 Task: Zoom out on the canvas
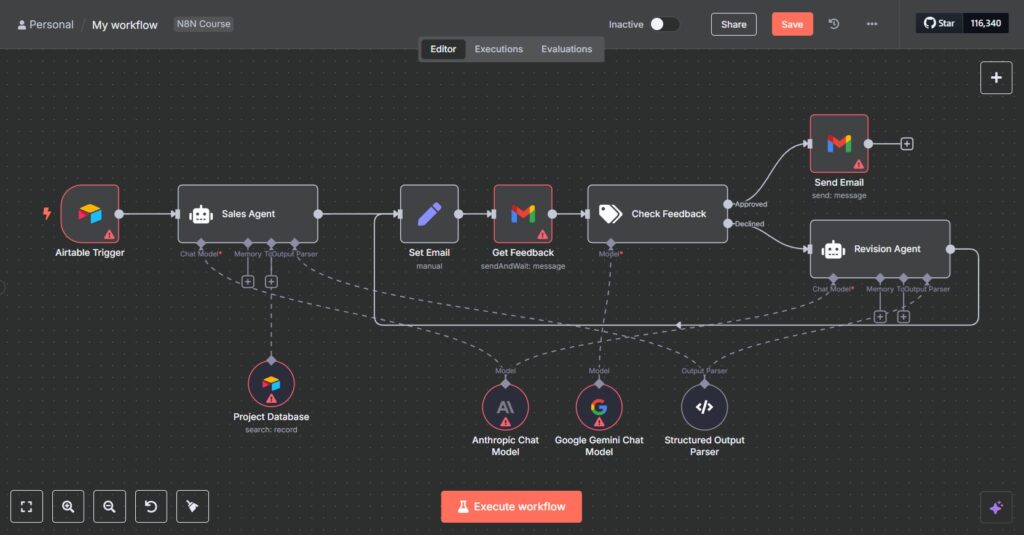pyautogui.click(x=110, y=506)
